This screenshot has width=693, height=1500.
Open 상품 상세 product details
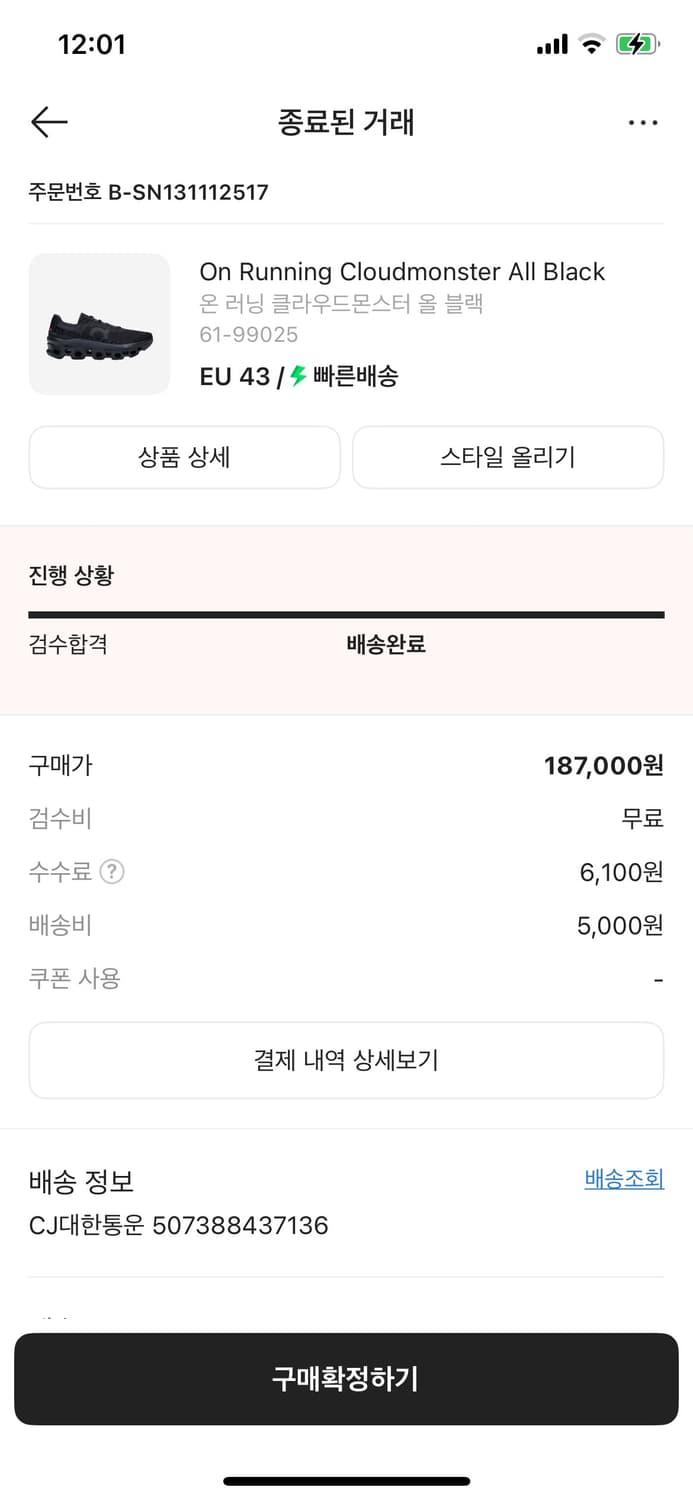(184, 457)
